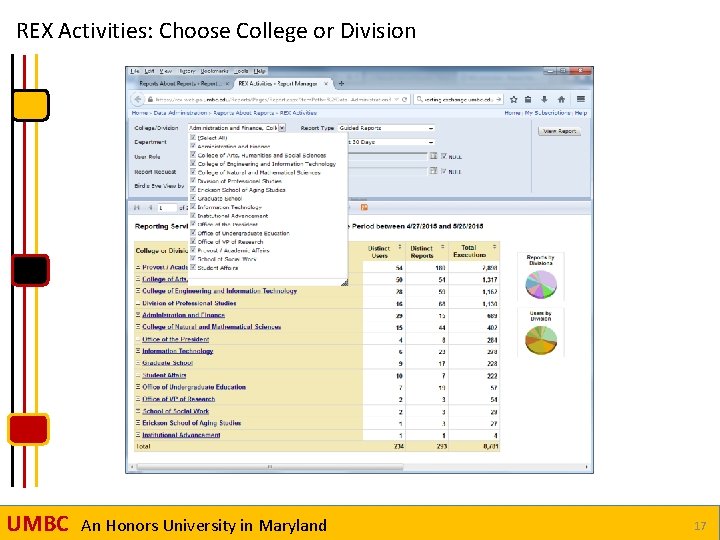Click the dropdown list resize grip
This screenshot has height=540, width=720.
pos(344,283)
